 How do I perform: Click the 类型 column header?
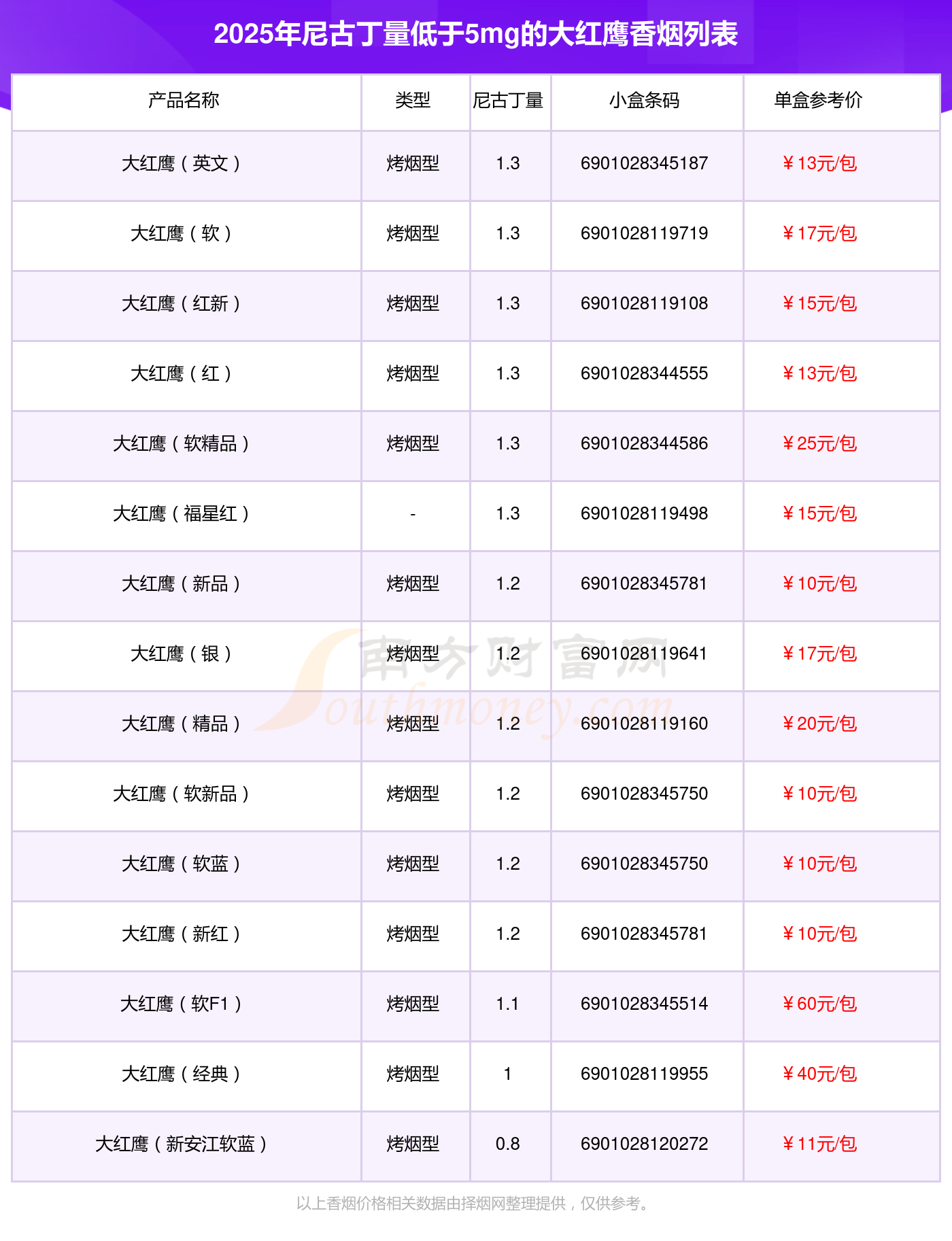413,101
